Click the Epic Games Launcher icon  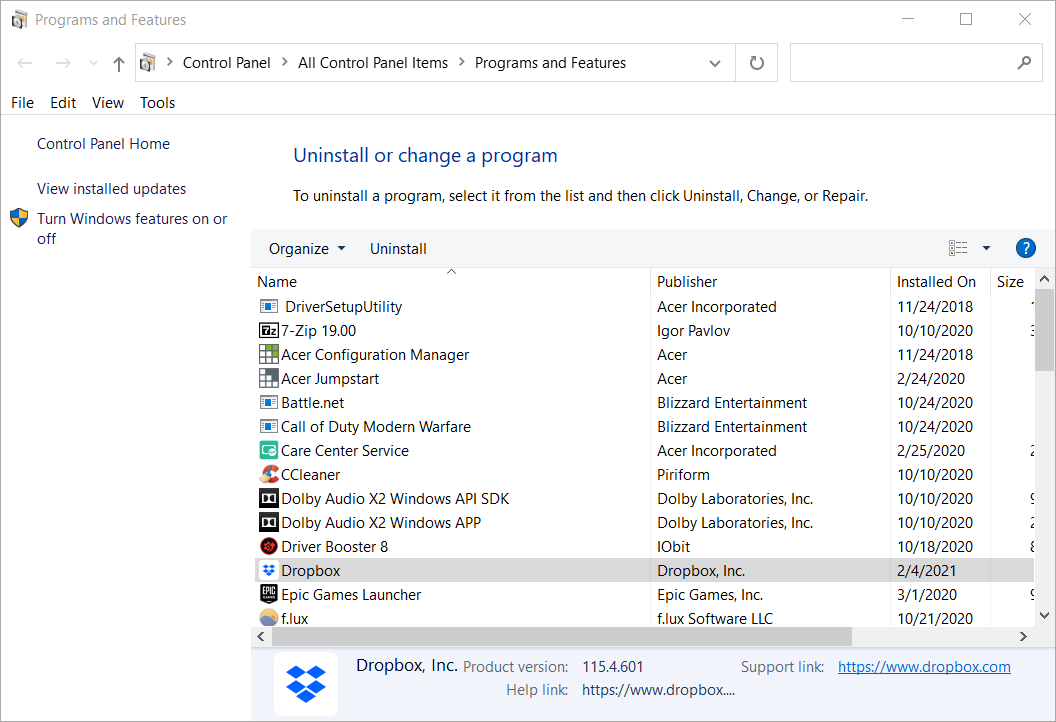pos(269,594)
